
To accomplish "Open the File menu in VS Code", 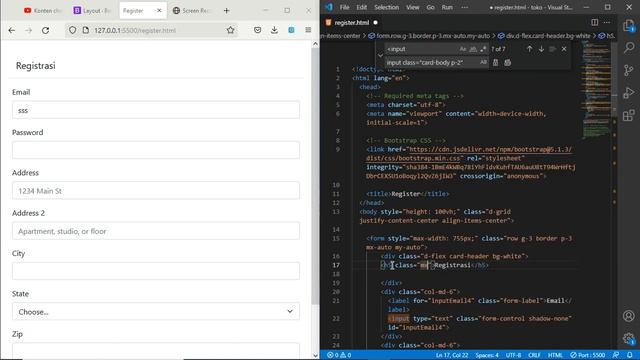I will click(x=344, y=7).
